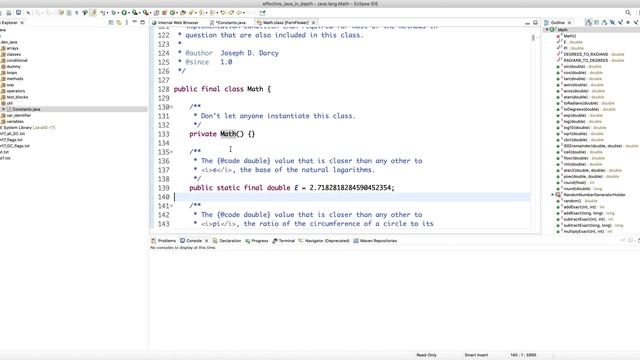
Task: Expand RandomNumberGeneratorHolder node in Outline
Action: click(x=553, y=195)
